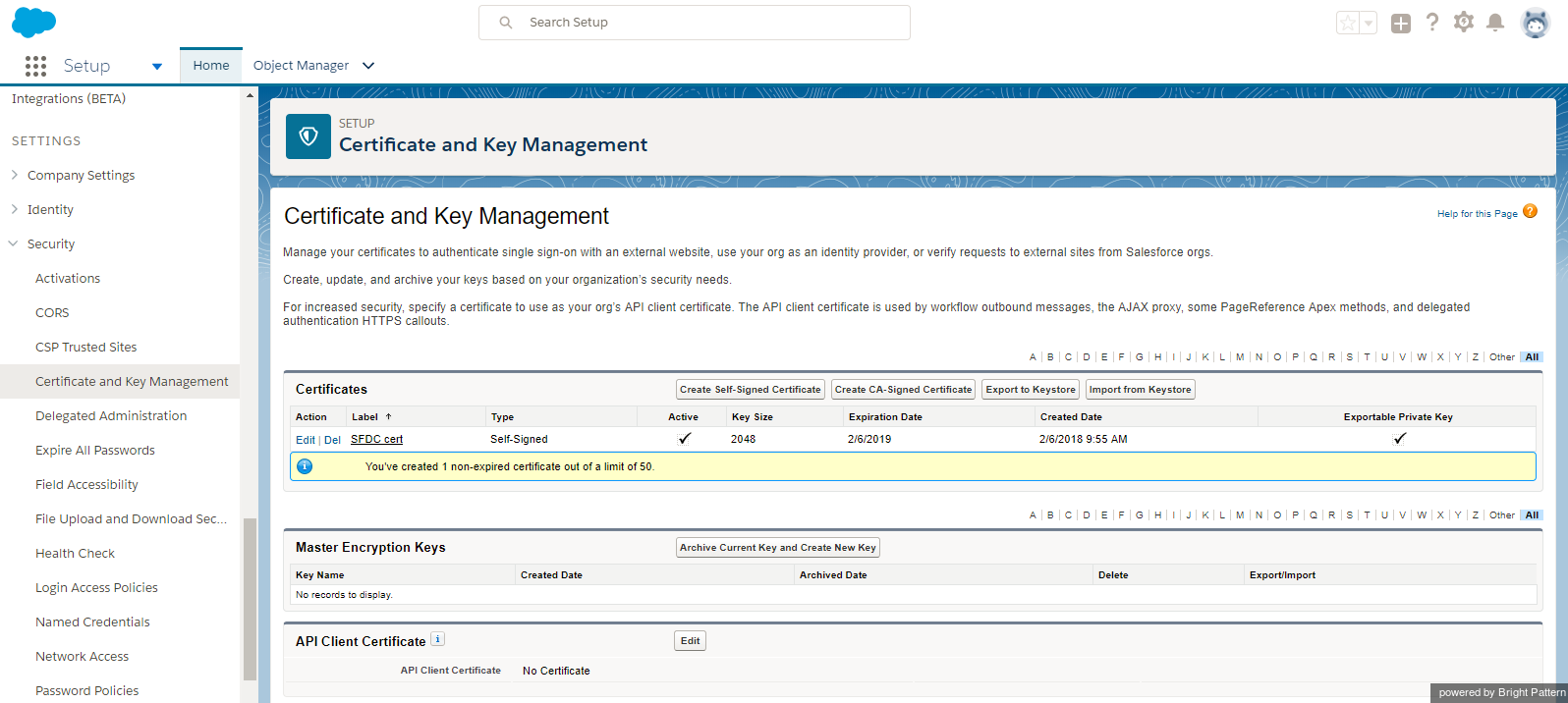
Task: Open Named Credentials
Action: pos(92,622)
